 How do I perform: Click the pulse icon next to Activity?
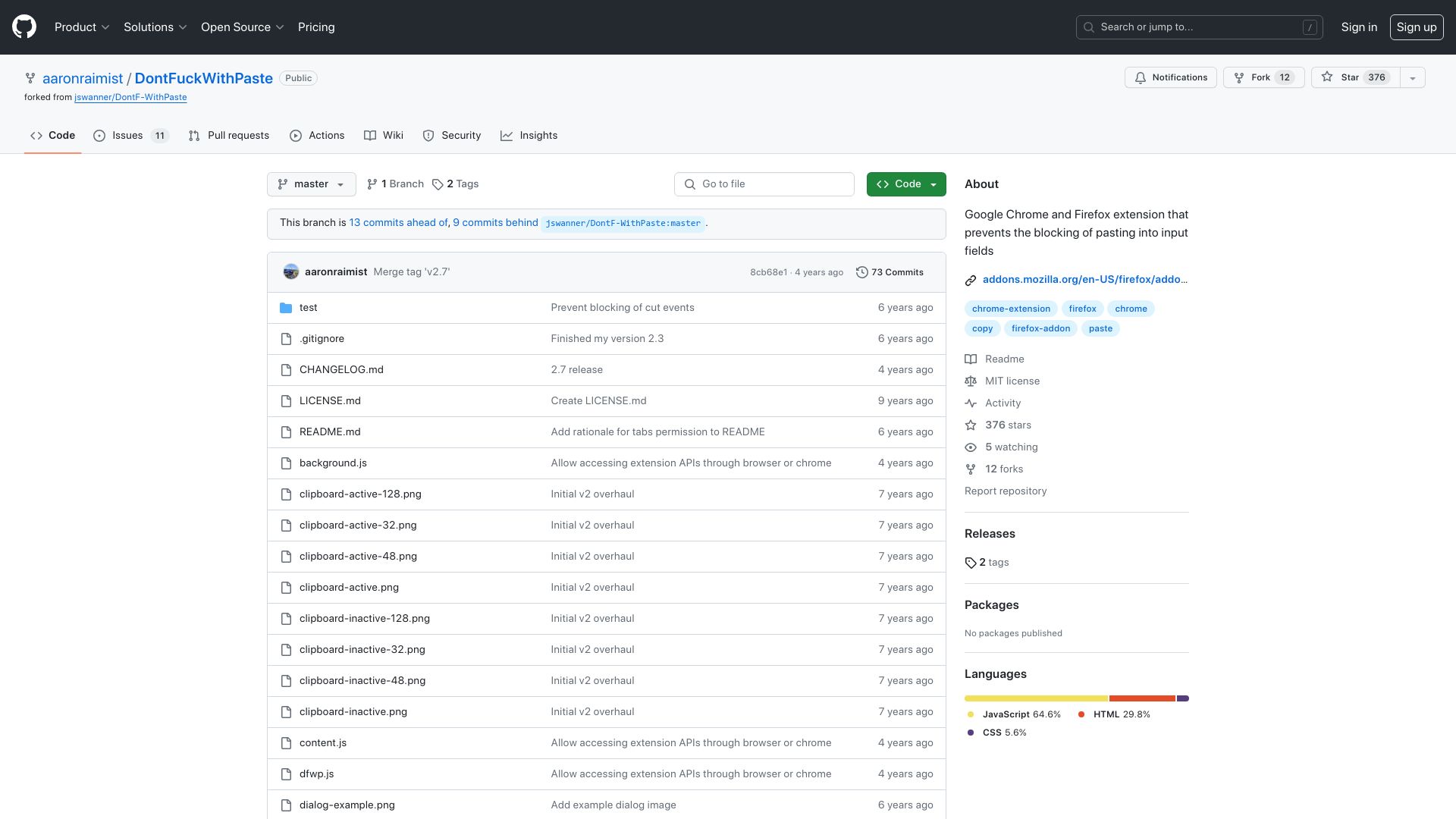(971, 403)
